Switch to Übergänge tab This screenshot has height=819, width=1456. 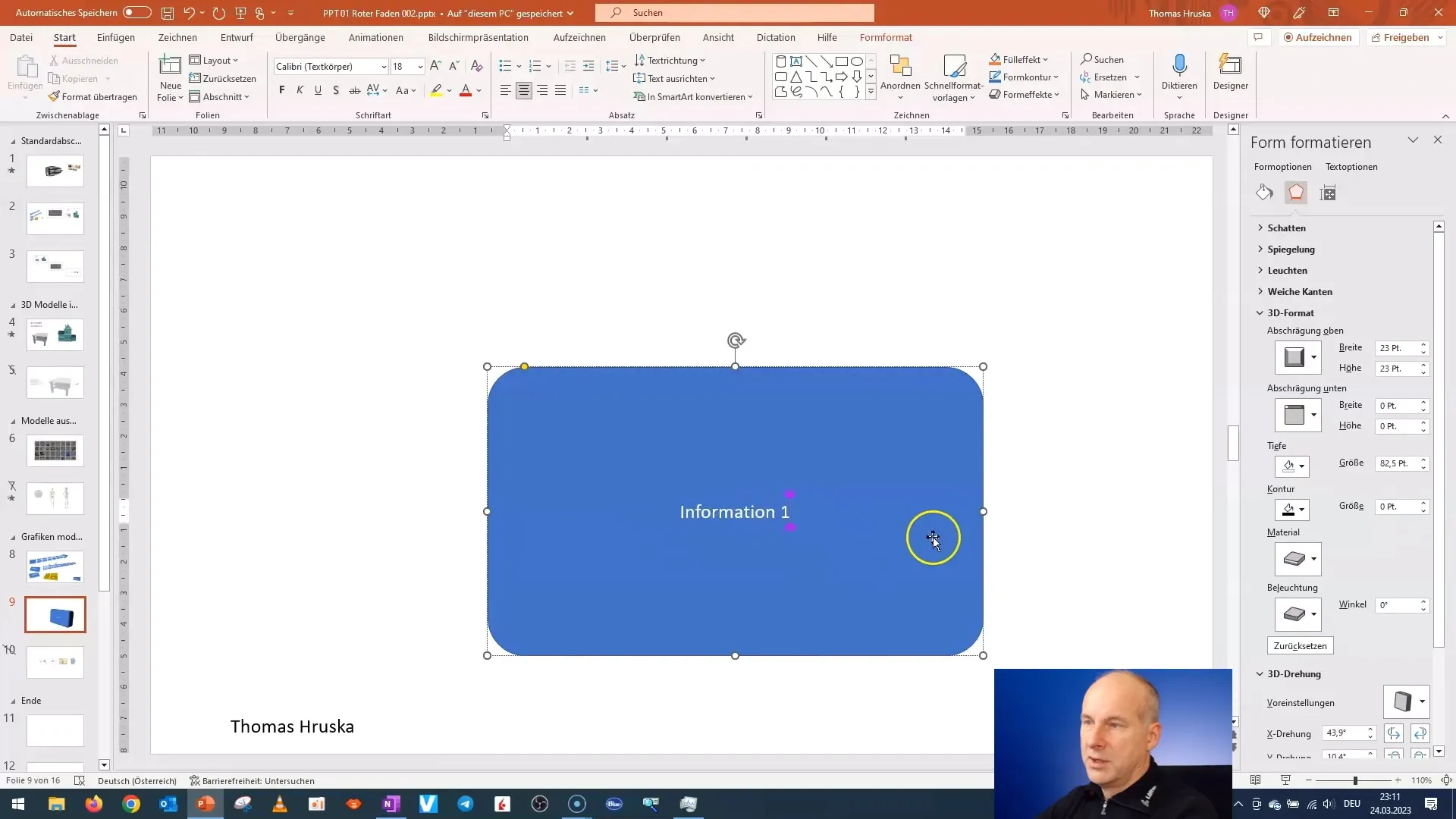(x=300, y=37)
